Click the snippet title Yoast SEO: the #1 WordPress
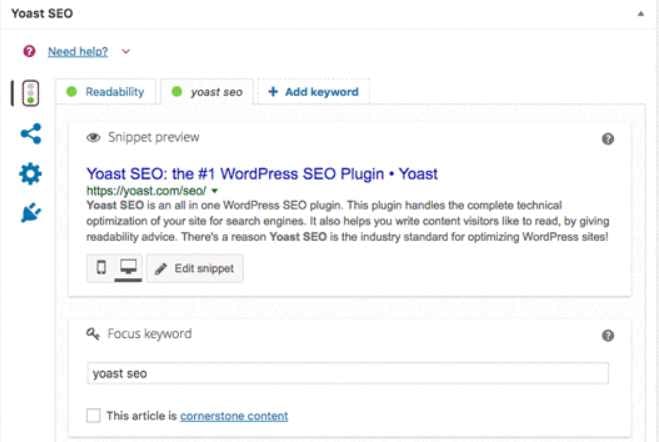The image size is (659, 442). pyautogui.click(x=262, y=174)
